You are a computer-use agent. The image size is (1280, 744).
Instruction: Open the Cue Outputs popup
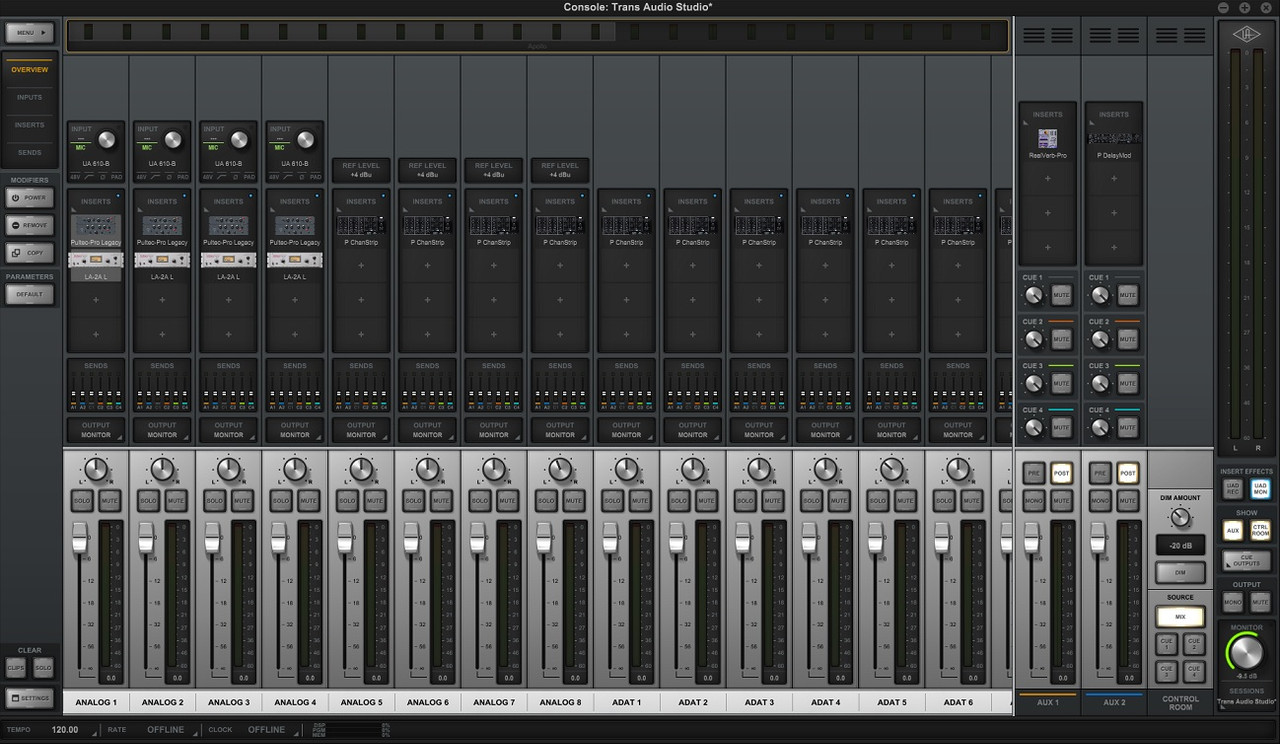(x=1246, y=562)
